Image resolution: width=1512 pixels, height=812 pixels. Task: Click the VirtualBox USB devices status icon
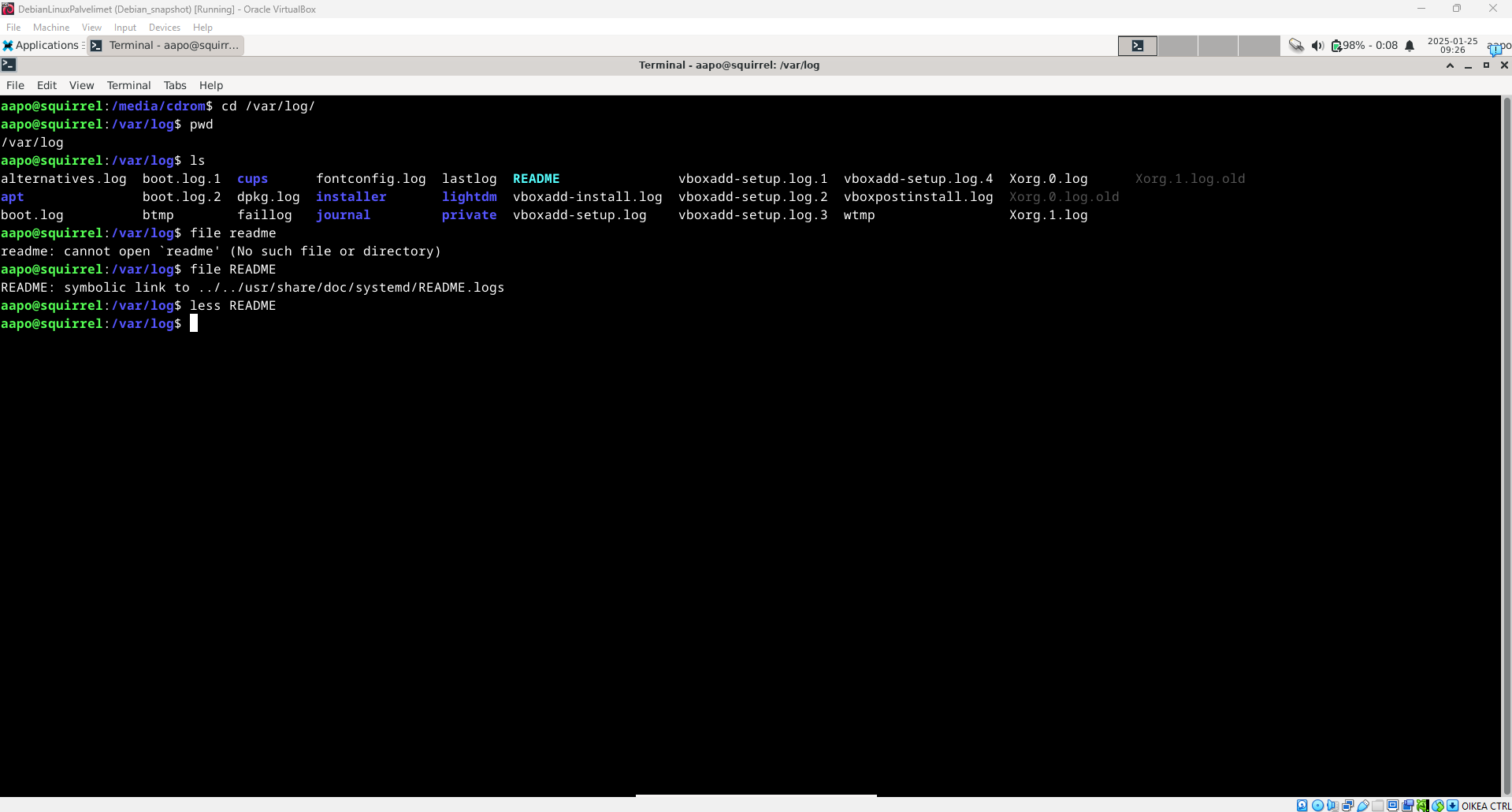click(1363, 806)
